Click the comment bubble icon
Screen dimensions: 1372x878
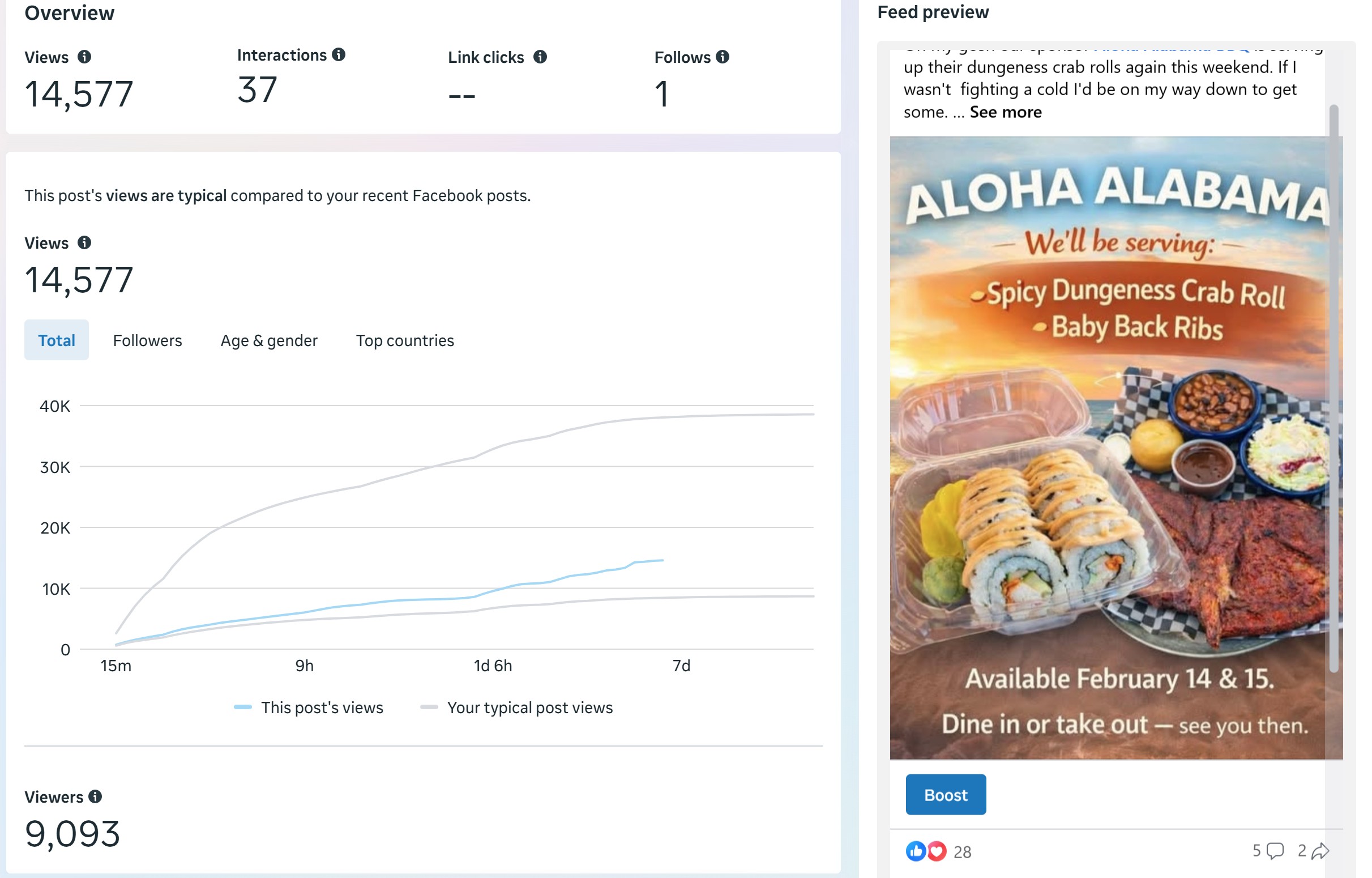click(x=1275, y=851)
